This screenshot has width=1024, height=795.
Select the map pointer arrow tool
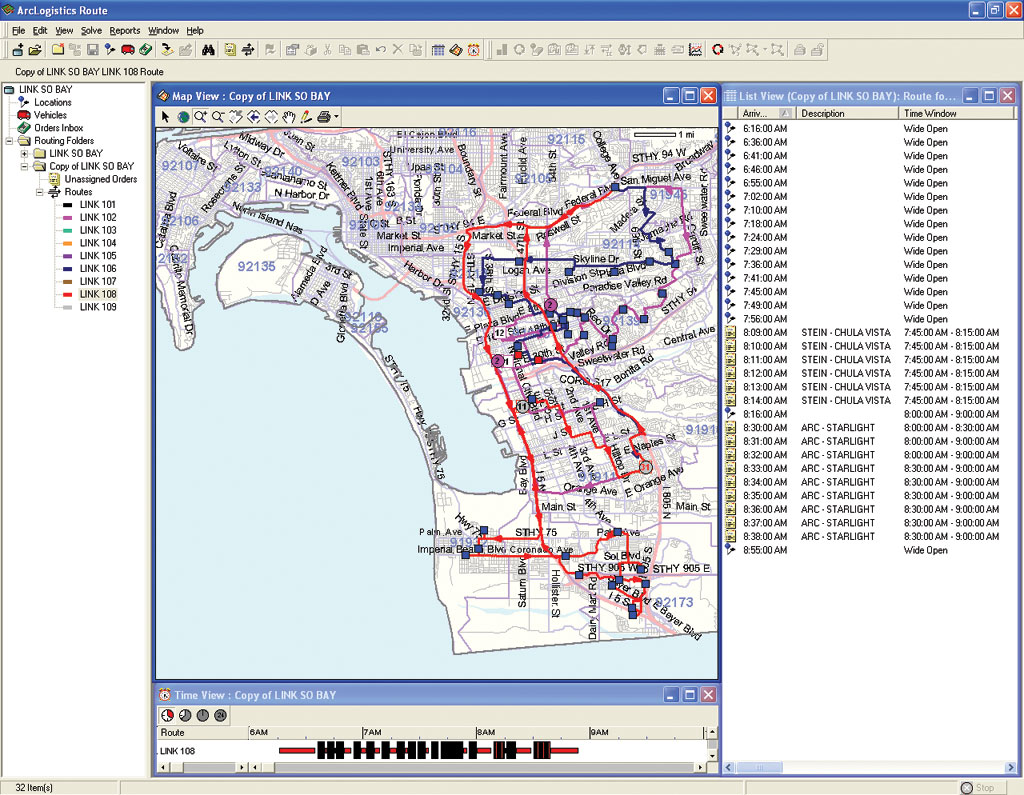tap(167, 117)
